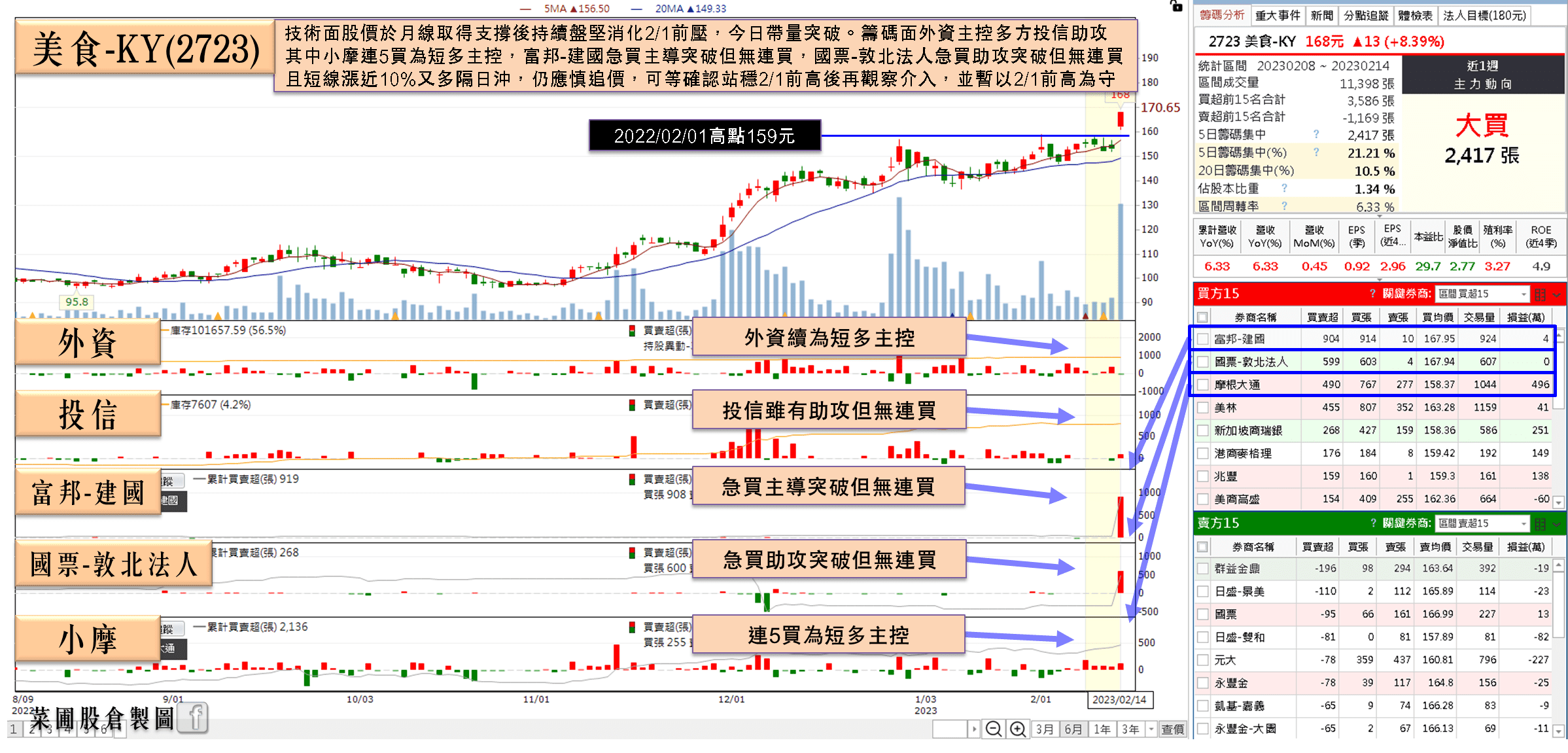Screen dimensions: 1568x753
Task: Click the help icon beside 區間周轉率
Action: click(1285, 206)
